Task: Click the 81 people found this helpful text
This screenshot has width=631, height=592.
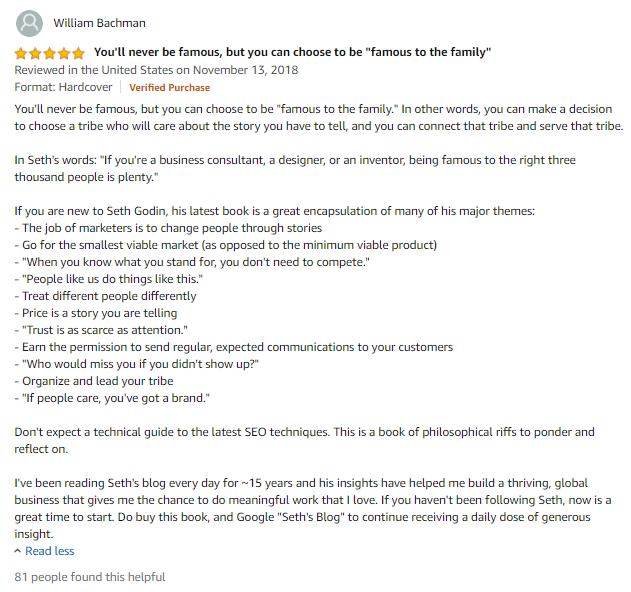Action: click(90, 577)
